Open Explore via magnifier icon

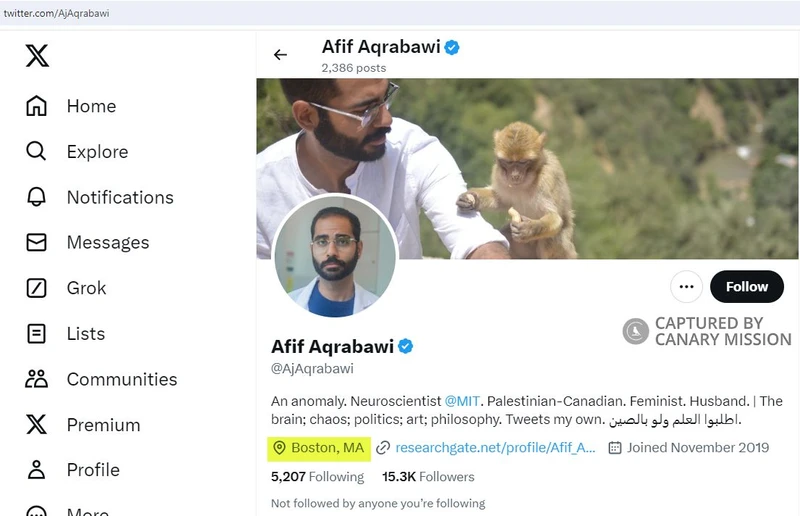pyautogui.click(x=37, y=152)
